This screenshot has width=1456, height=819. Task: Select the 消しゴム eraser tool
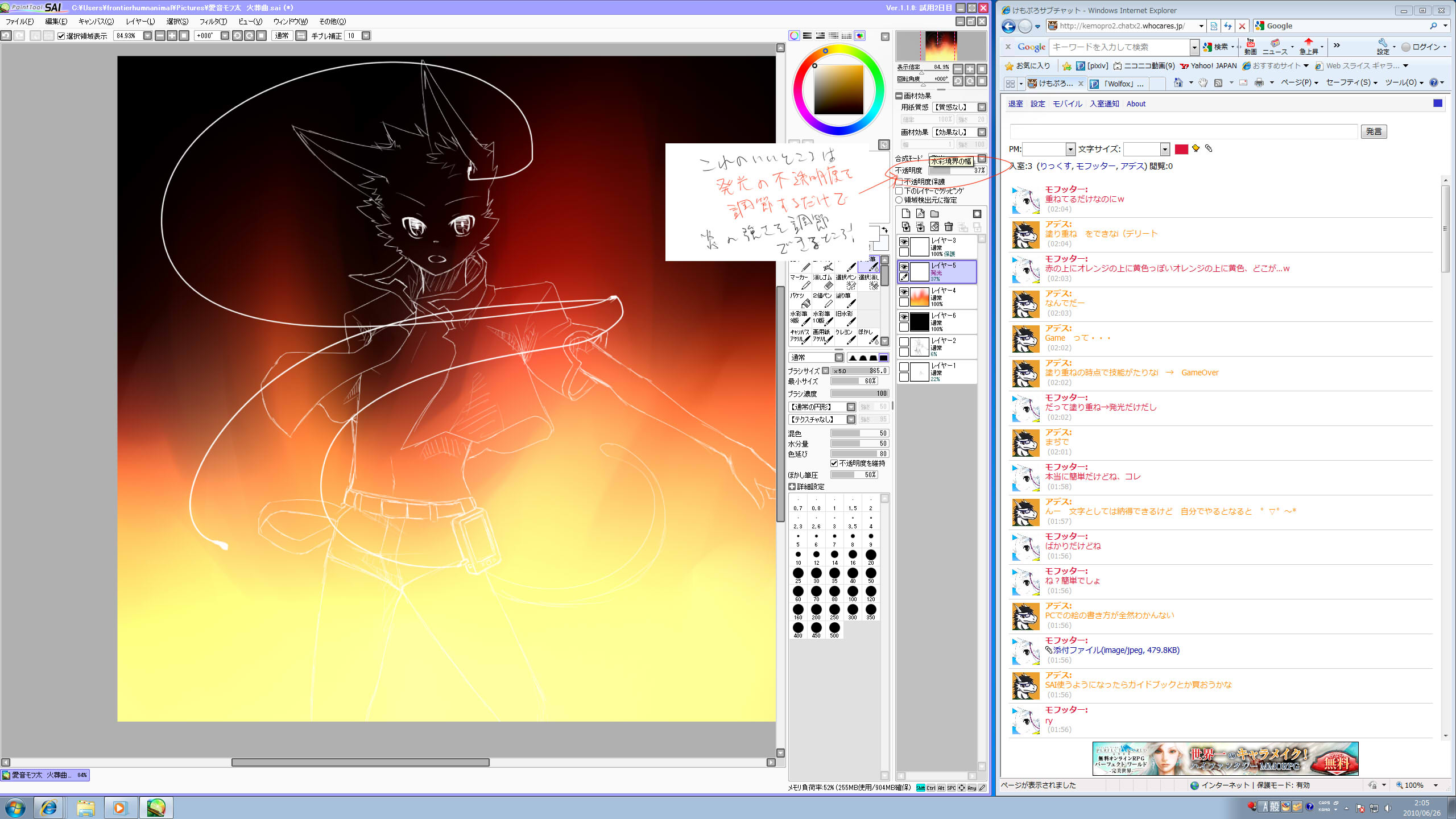coord(822,282)
